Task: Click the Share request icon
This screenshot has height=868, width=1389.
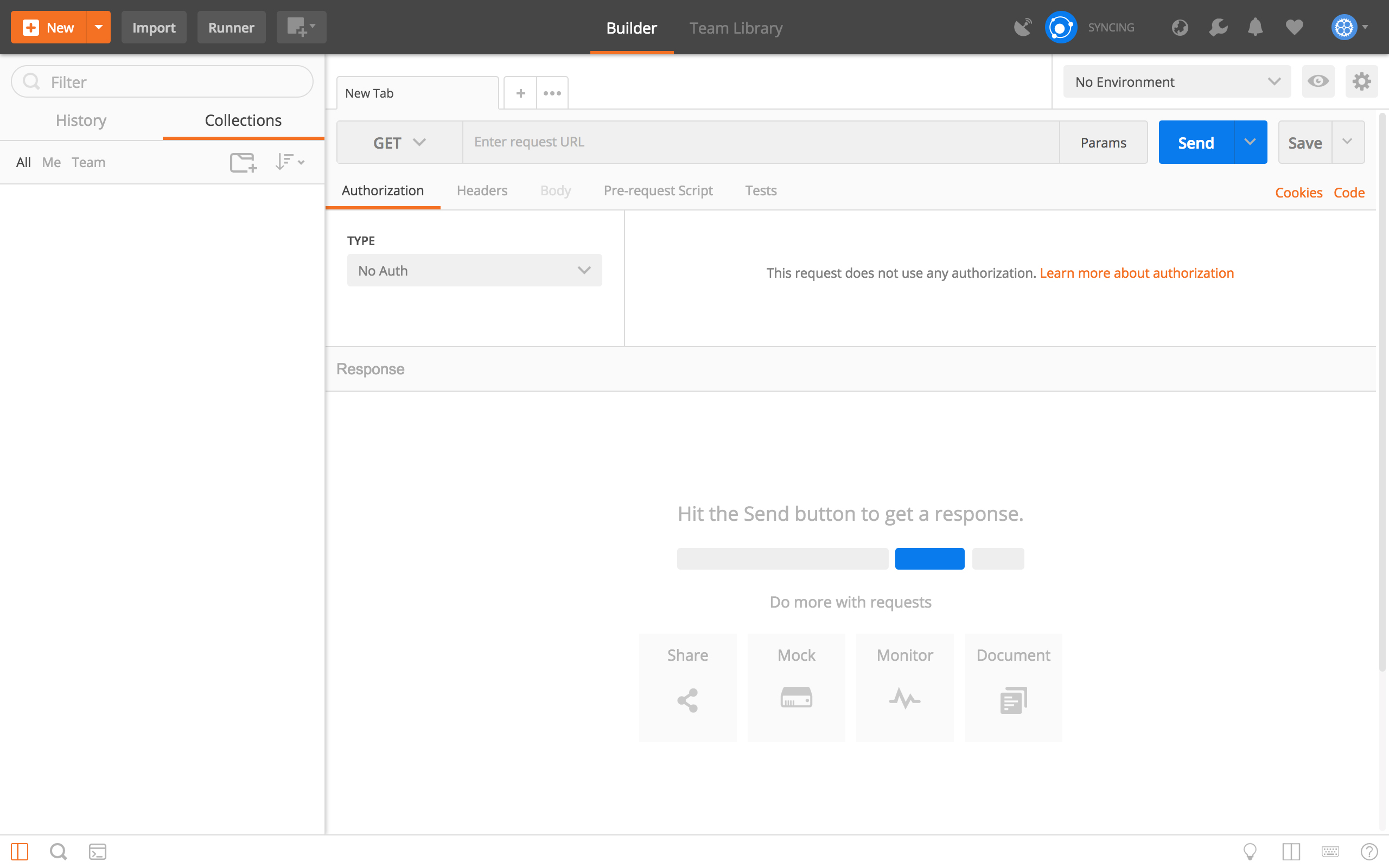Action: coord(688,699)
